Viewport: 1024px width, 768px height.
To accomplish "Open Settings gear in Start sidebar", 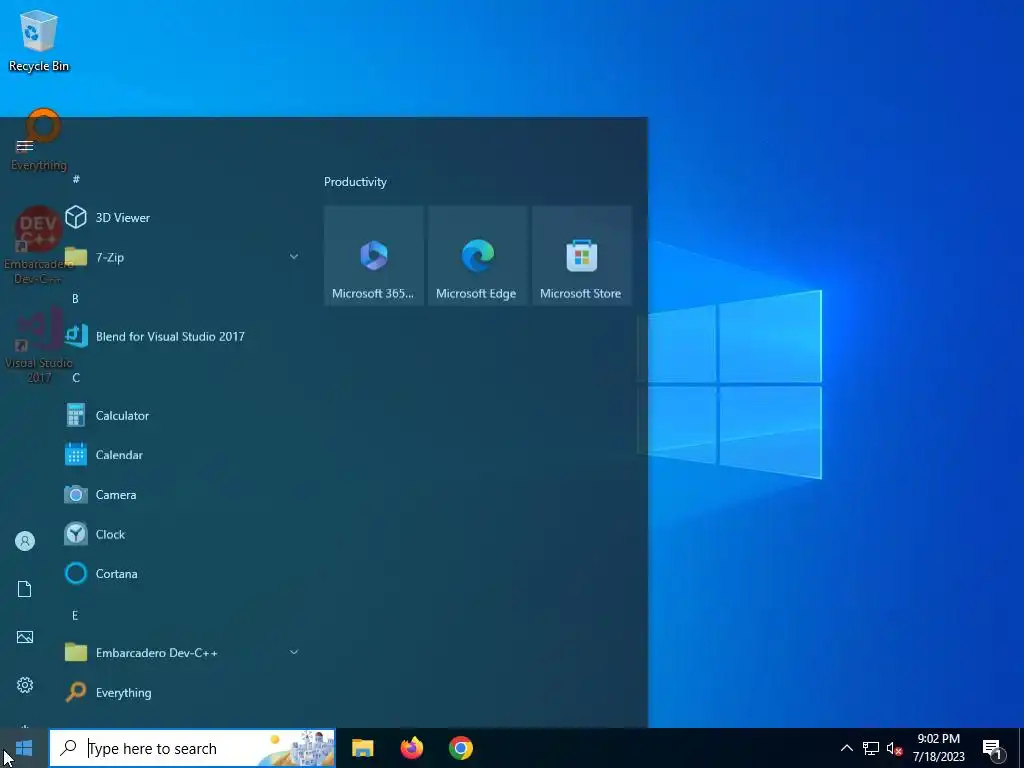I will pos(25,684).
